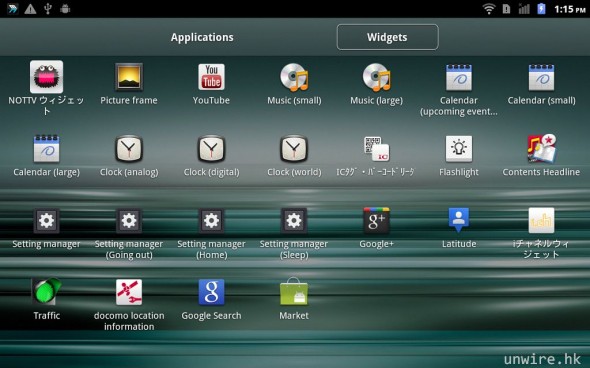This screenshot has width=590, height=368.
Task: Open the Contents Headline widget
Action: (541, 148)
